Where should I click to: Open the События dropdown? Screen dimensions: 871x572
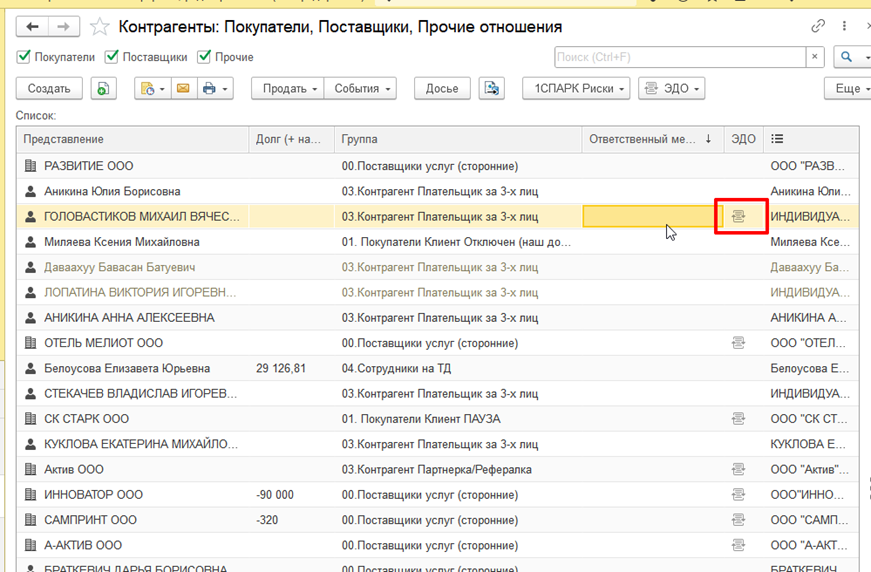360,88
